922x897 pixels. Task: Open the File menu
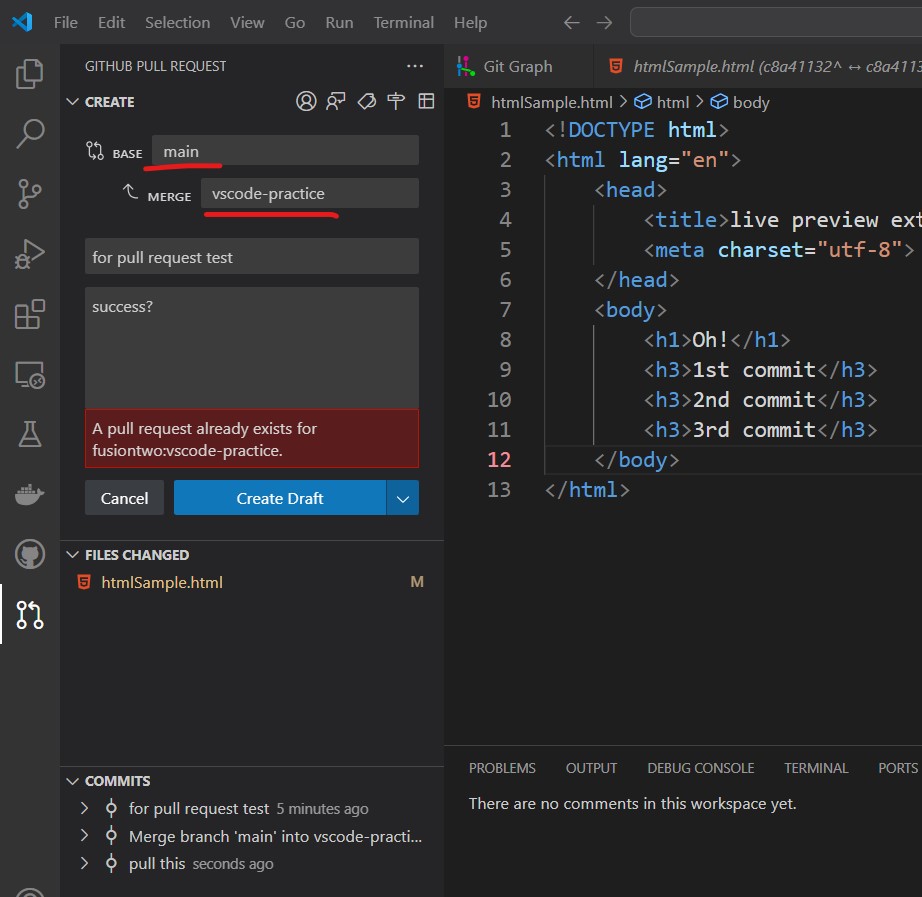[x=65, y=22]
